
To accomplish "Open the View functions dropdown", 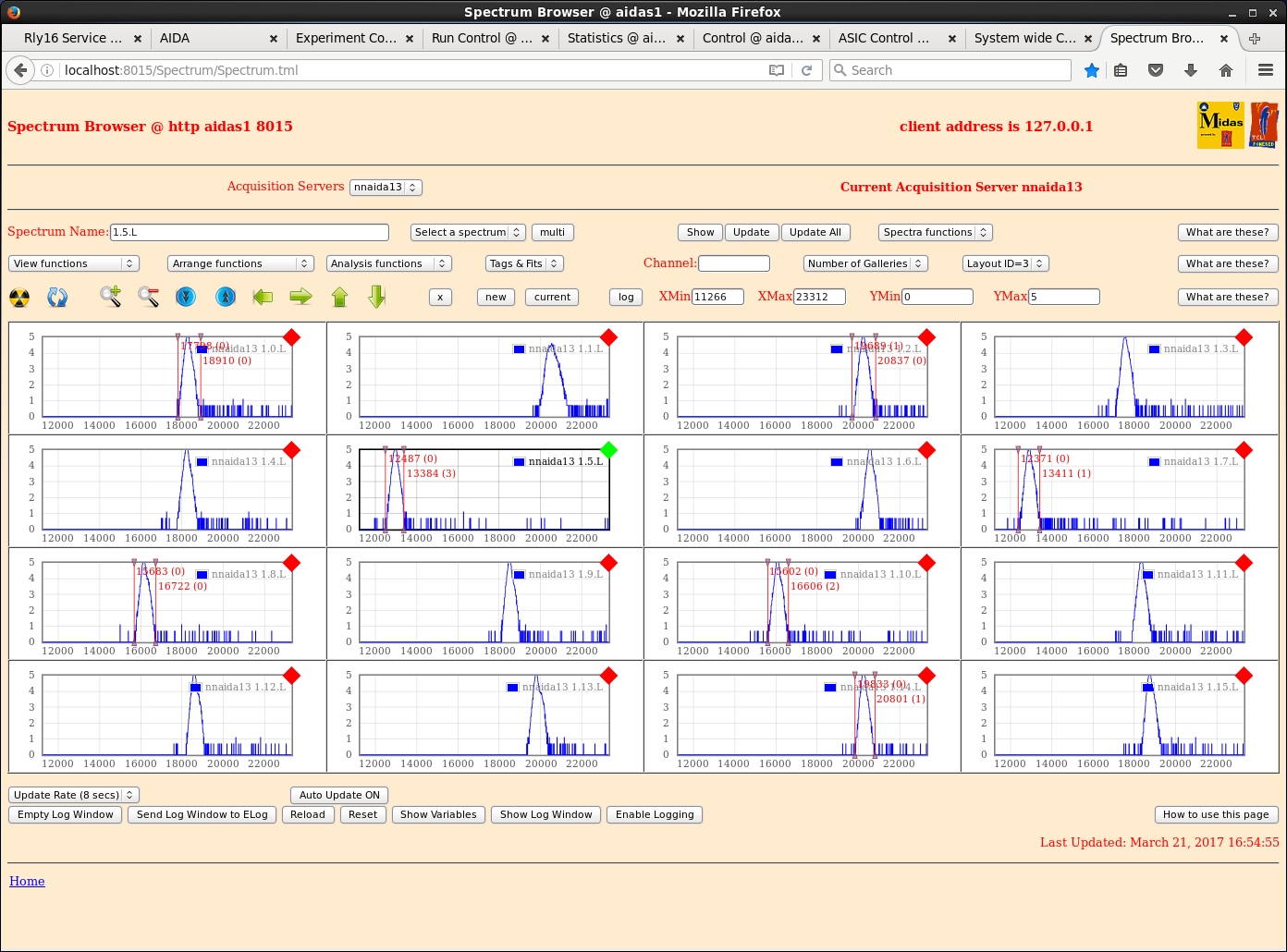I will [74, 263].
